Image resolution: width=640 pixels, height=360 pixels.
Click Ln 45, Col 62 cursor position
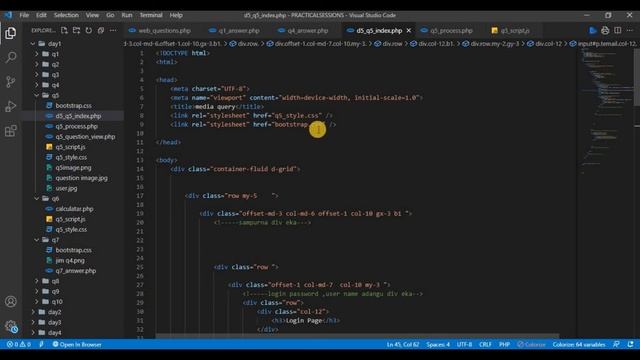pos(402,344)
